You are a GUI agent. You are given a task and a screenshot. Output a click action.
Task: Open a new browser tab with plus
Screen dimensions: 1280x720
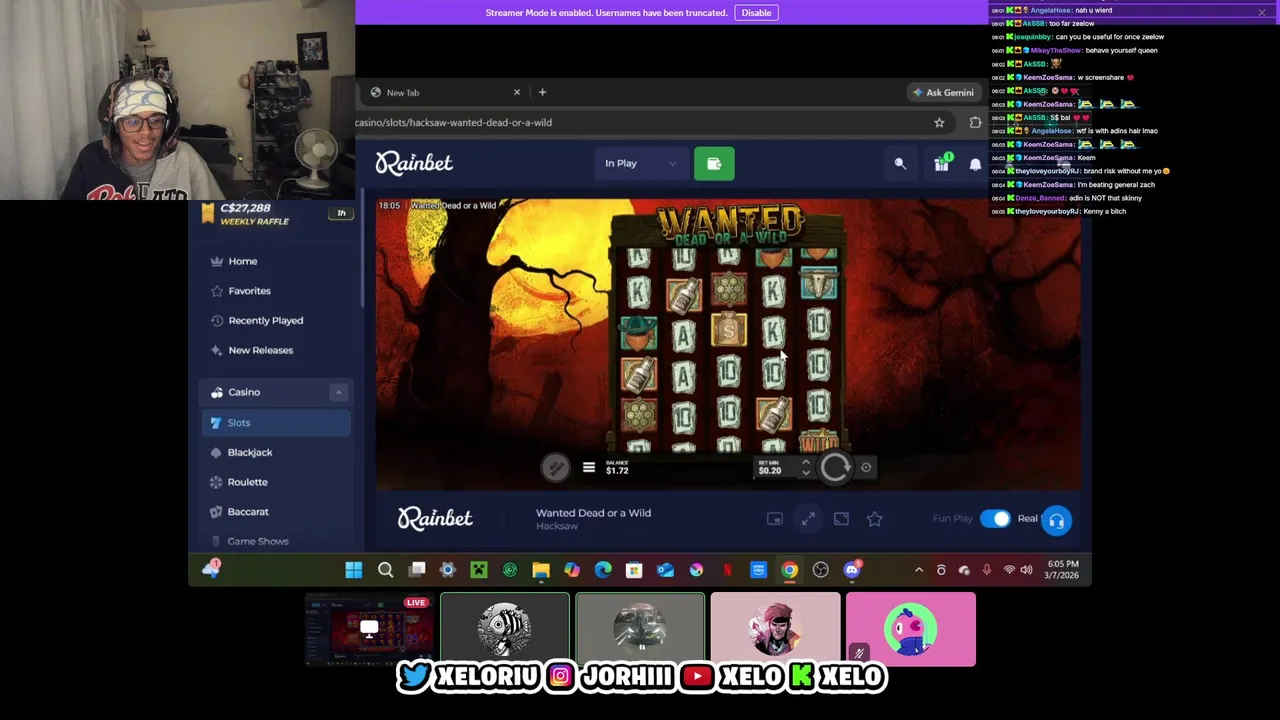tap(542, 92)
